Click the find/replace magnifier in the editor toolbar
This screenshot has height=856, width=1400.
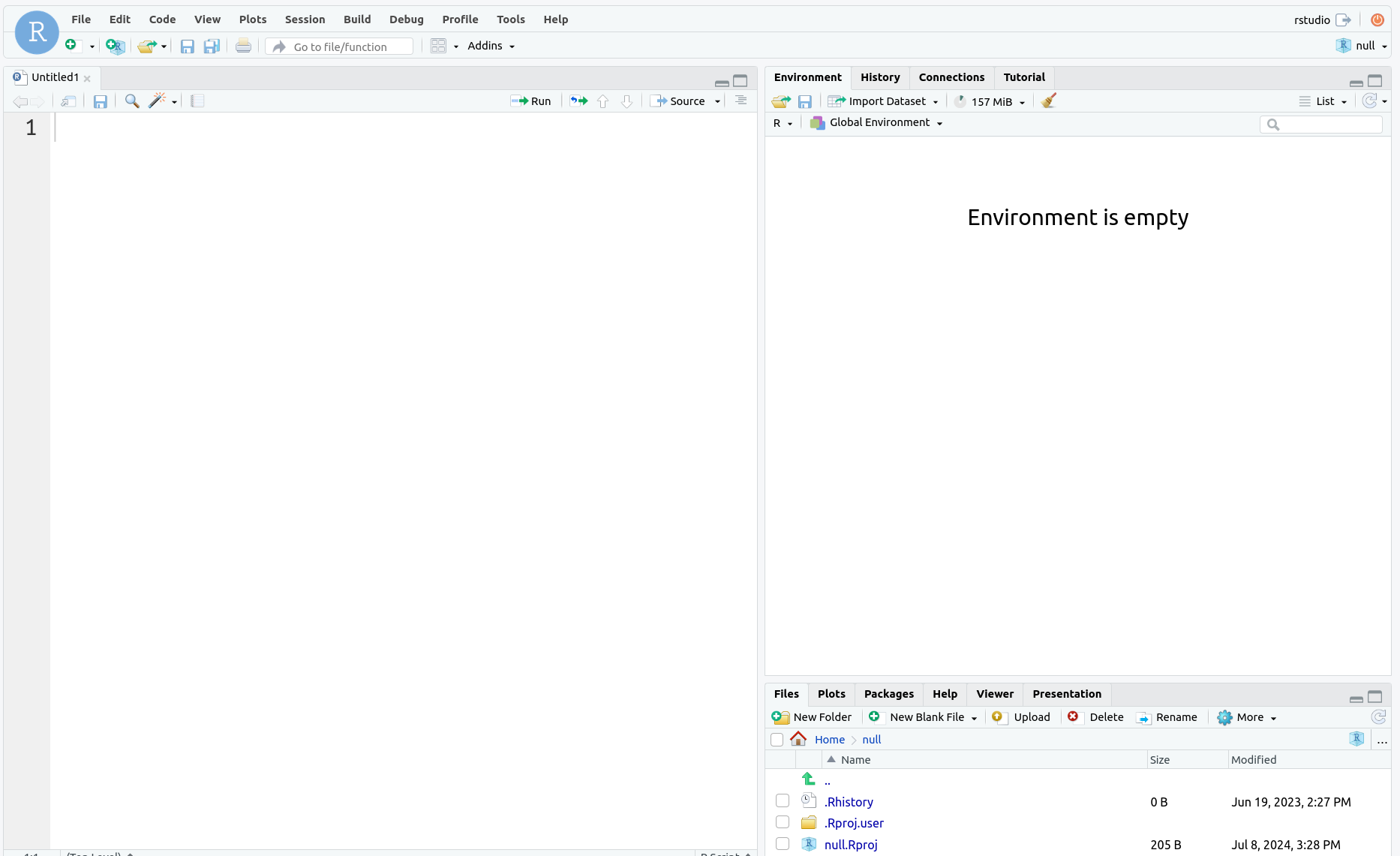(132, 101)
